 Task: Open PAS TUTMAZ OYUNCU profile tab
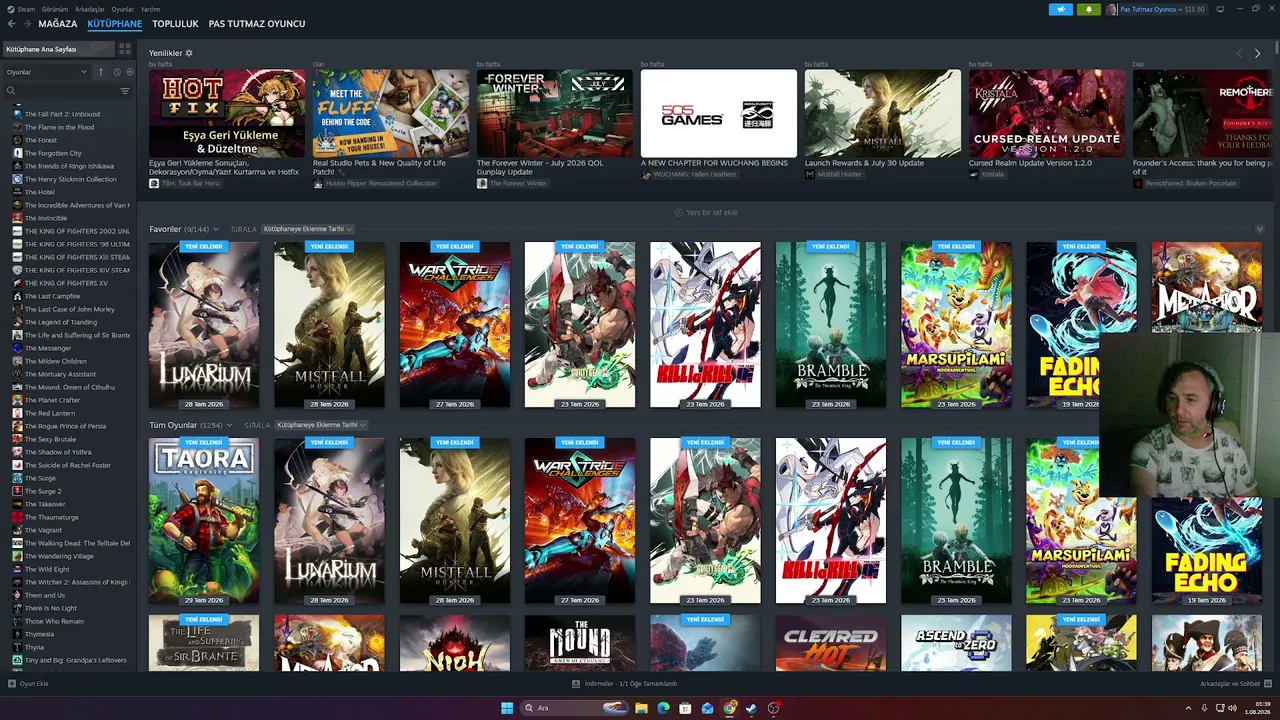pos(256,24)
